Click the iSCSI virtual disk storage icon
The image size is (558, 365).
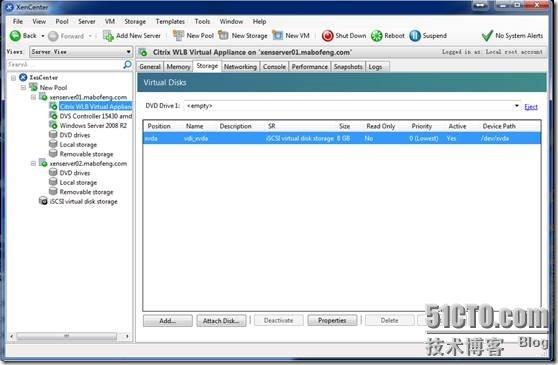coord(43,201)
